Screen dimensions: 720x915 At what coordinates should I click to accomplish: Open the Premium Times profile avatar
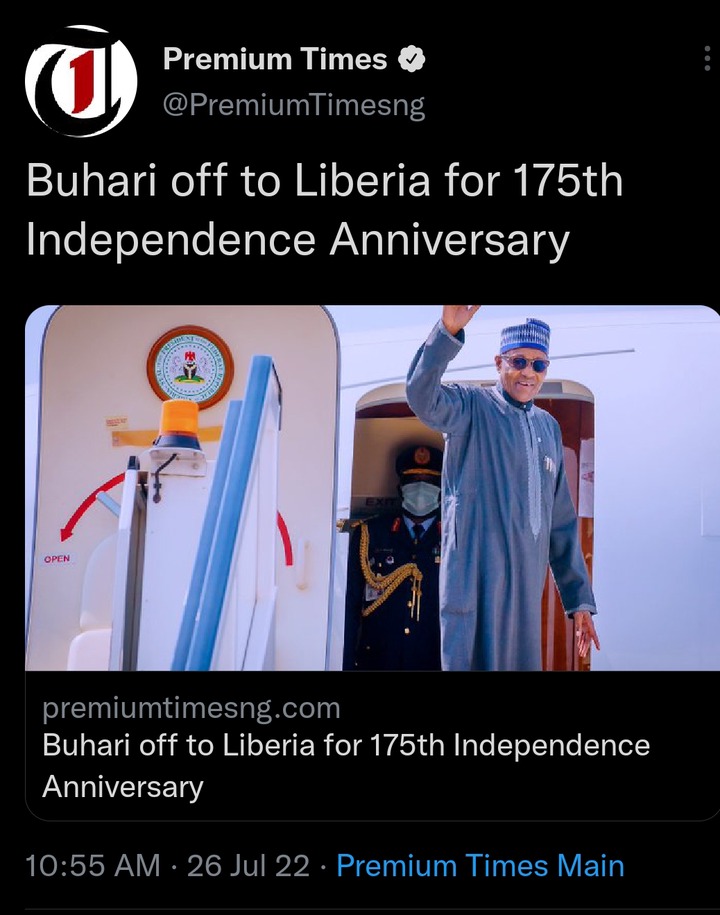coord(81,81)
